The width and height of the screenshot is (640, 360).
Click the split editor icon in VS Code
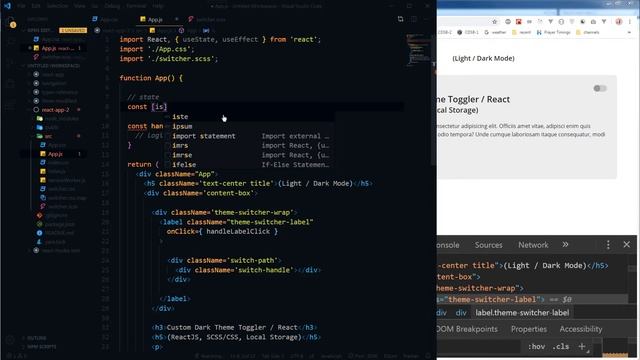click(414, 19)
